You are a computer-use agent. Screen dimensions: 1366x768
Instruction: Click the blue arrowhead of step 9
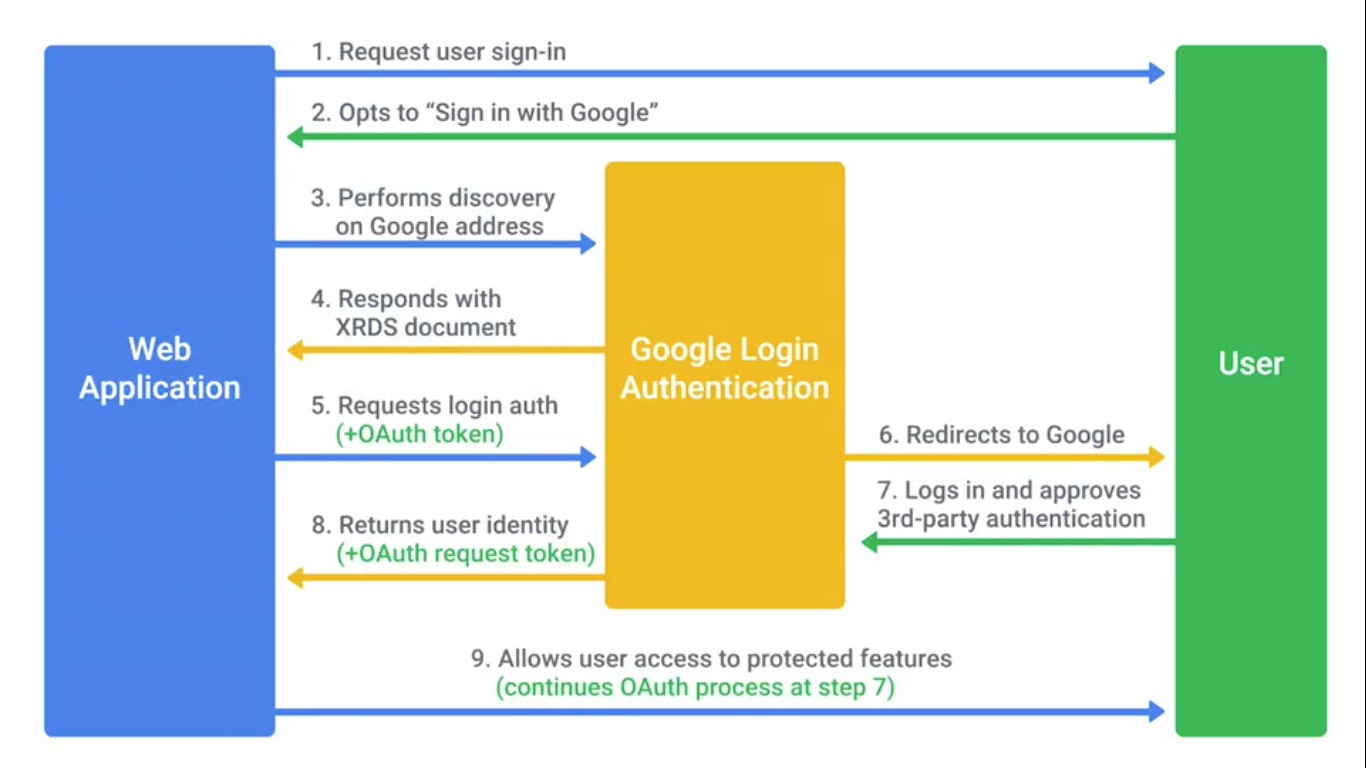[x=1157, y=711]
